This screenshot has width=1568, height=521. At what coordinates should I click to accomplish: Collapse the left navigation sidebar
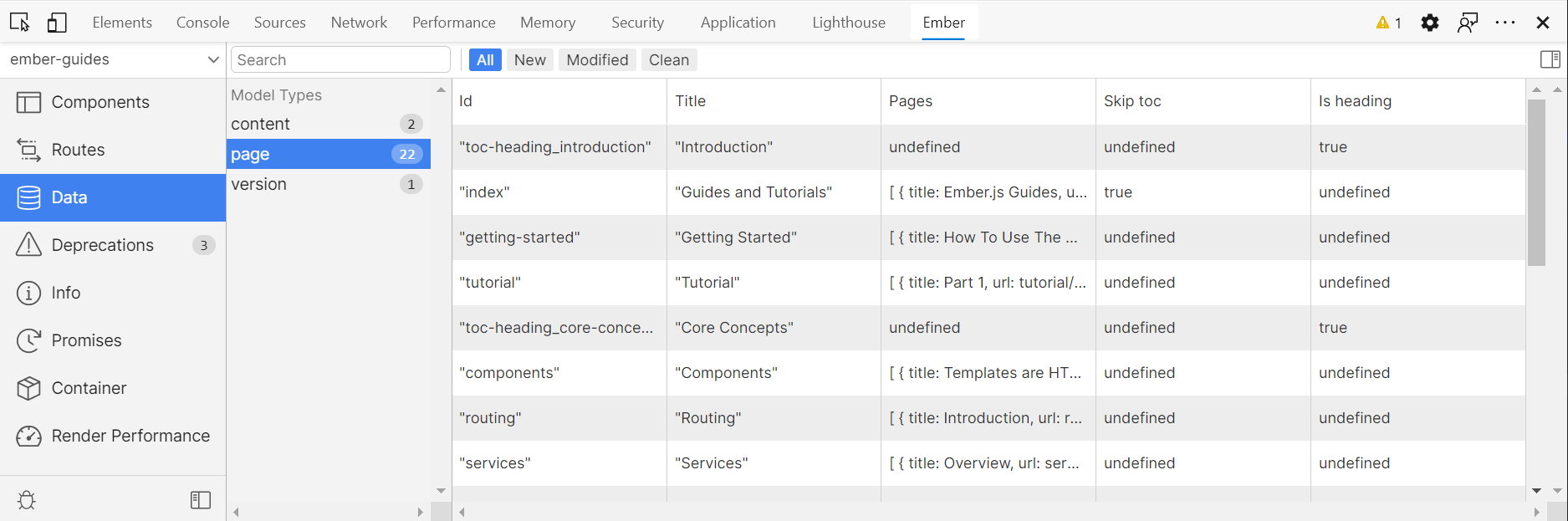tap(201, 500)
